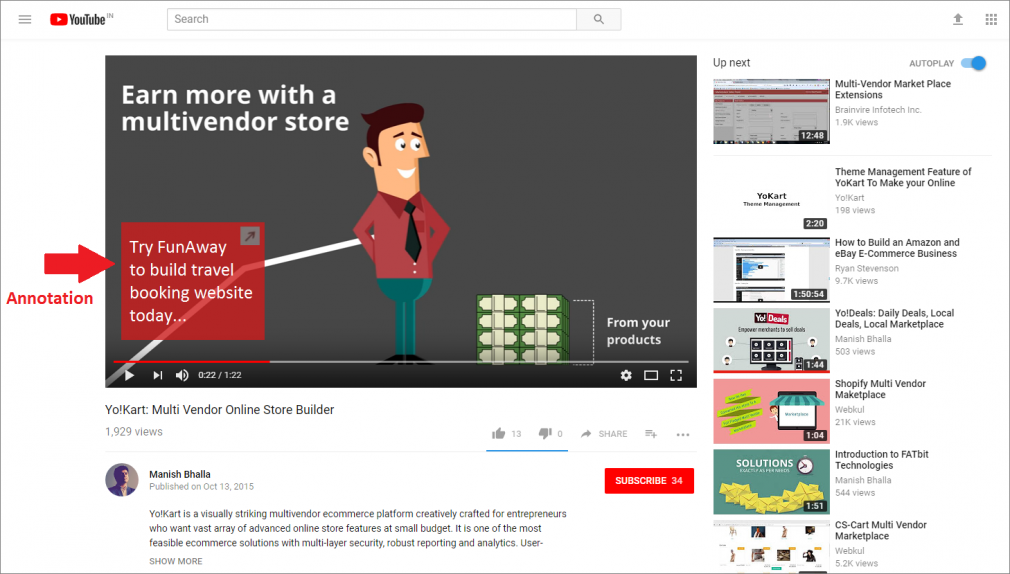Open the hamburger guide menu
Viewport: 1010px width, 574px height.
coord(25,19)
